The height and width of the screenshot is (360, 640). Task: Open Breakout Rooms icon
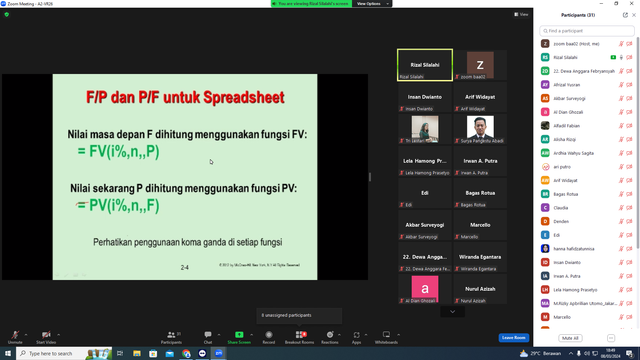click(x=301, y=335)
